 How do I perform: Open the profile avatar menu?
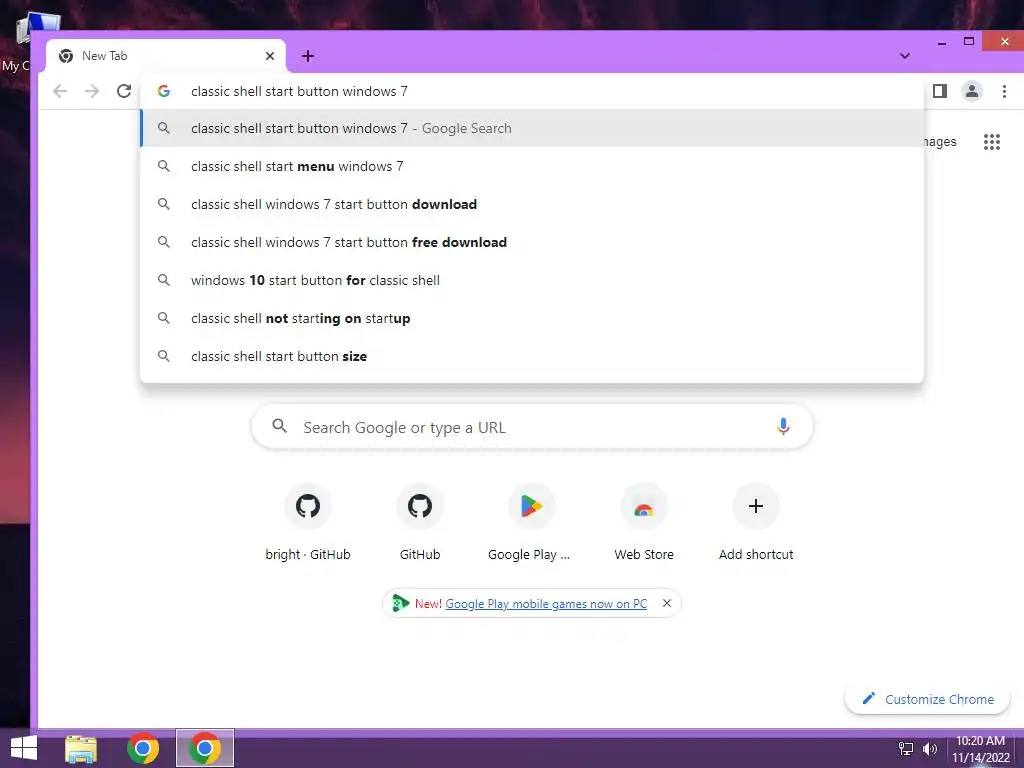tap(972, 91)
